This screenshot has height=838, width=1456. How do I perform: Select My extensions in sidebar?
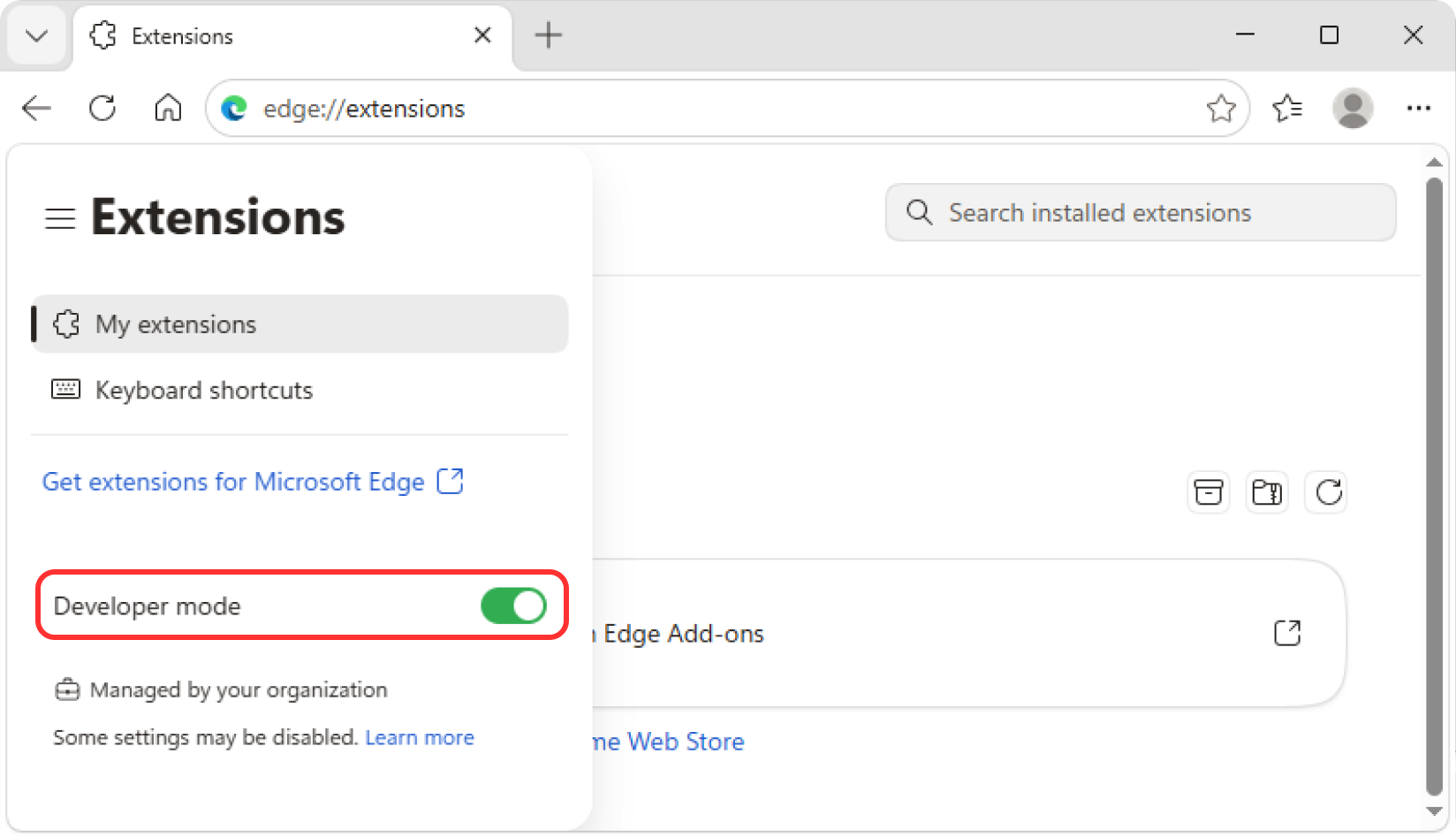pos(300,324)
